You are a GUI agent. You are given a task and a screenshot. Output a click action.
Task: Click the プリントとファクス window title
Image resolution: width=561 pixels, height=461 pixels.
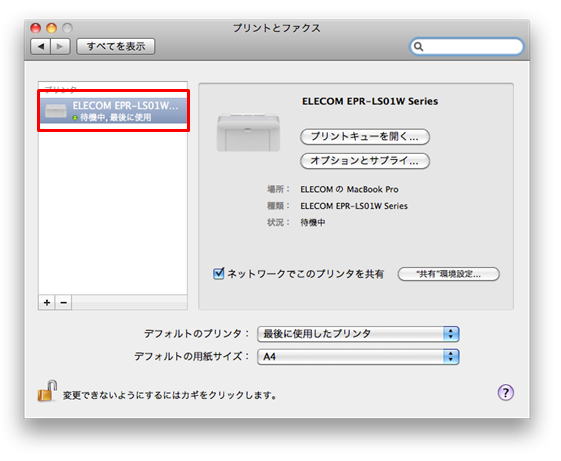click(277, 28)
